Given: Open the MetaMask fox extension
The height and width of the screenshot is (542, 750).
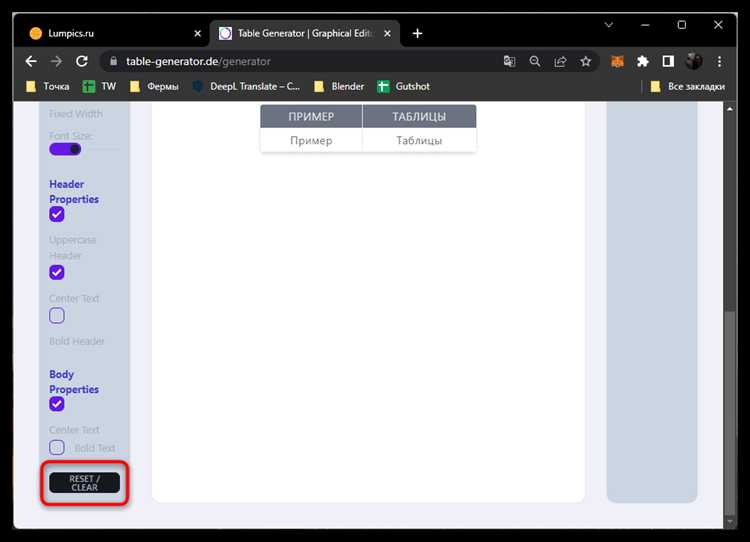Looking at the screenshot, I should 618,61.
